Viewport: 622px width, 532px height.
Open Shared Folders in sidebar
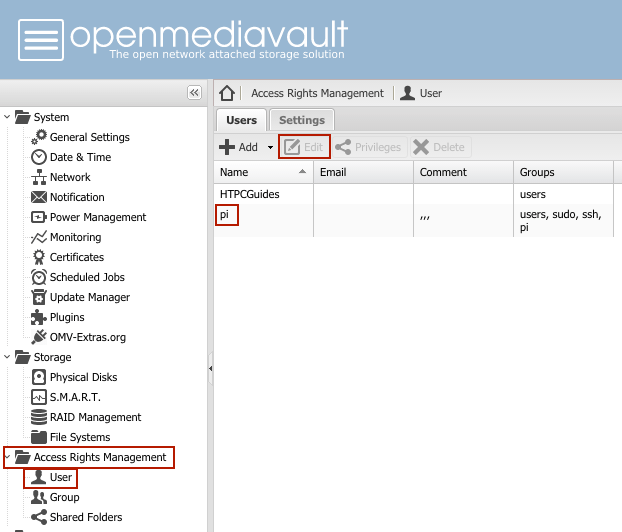pos(85,517)
